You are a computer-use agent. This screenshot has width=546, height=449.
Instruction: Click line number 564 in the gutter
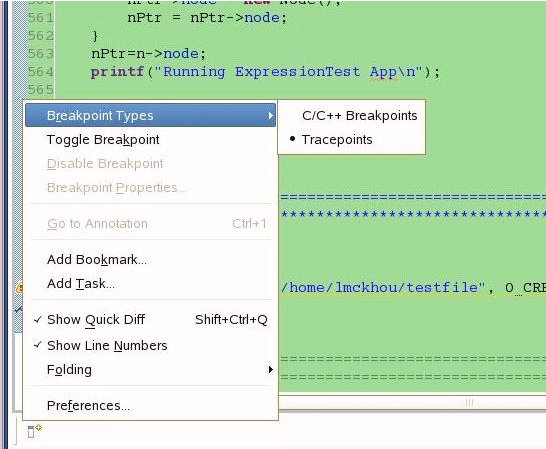pyautogui.click(x=41, y=72)
